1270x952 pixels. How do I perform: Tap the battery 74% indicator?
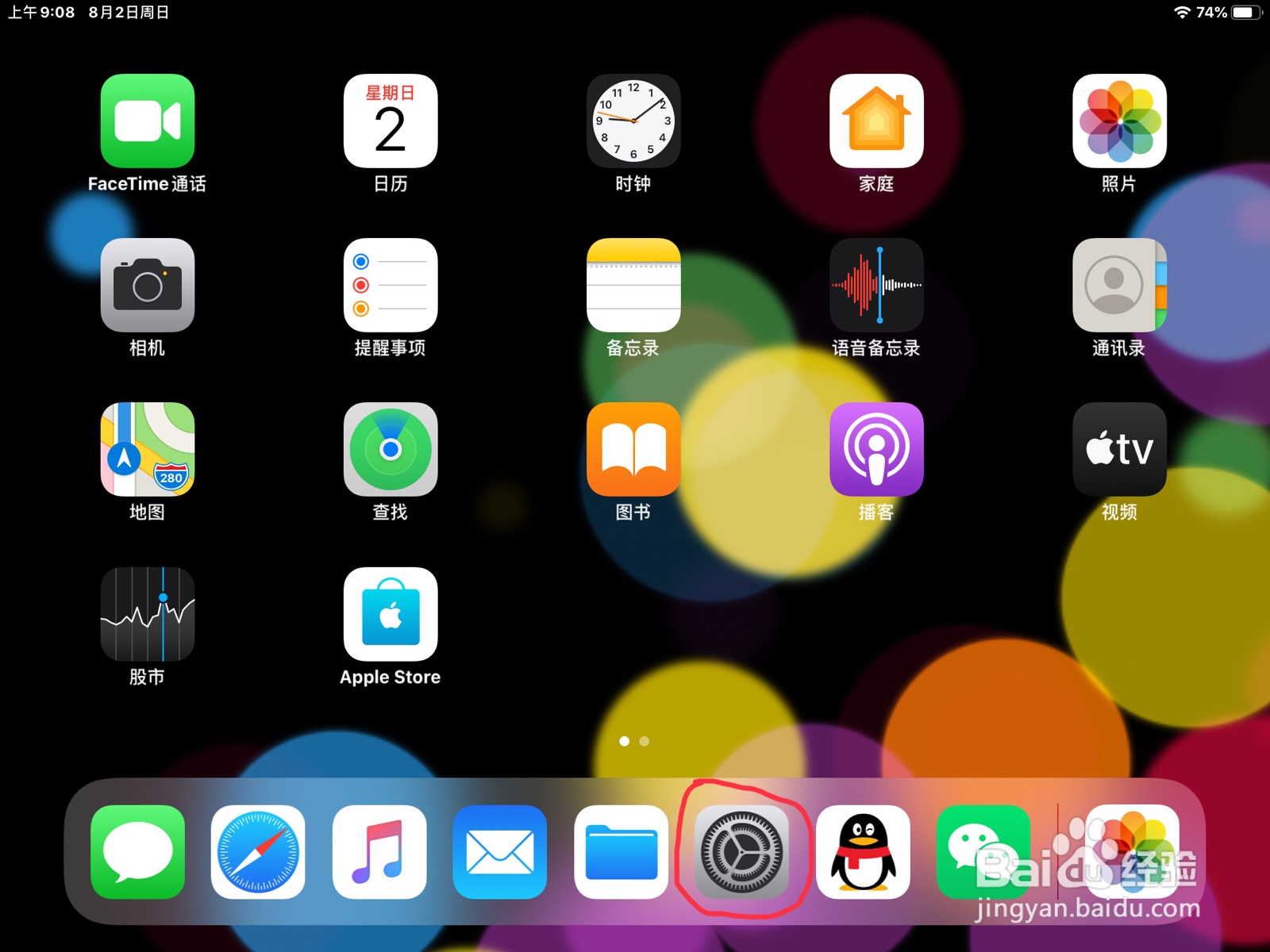(1229, 12)
